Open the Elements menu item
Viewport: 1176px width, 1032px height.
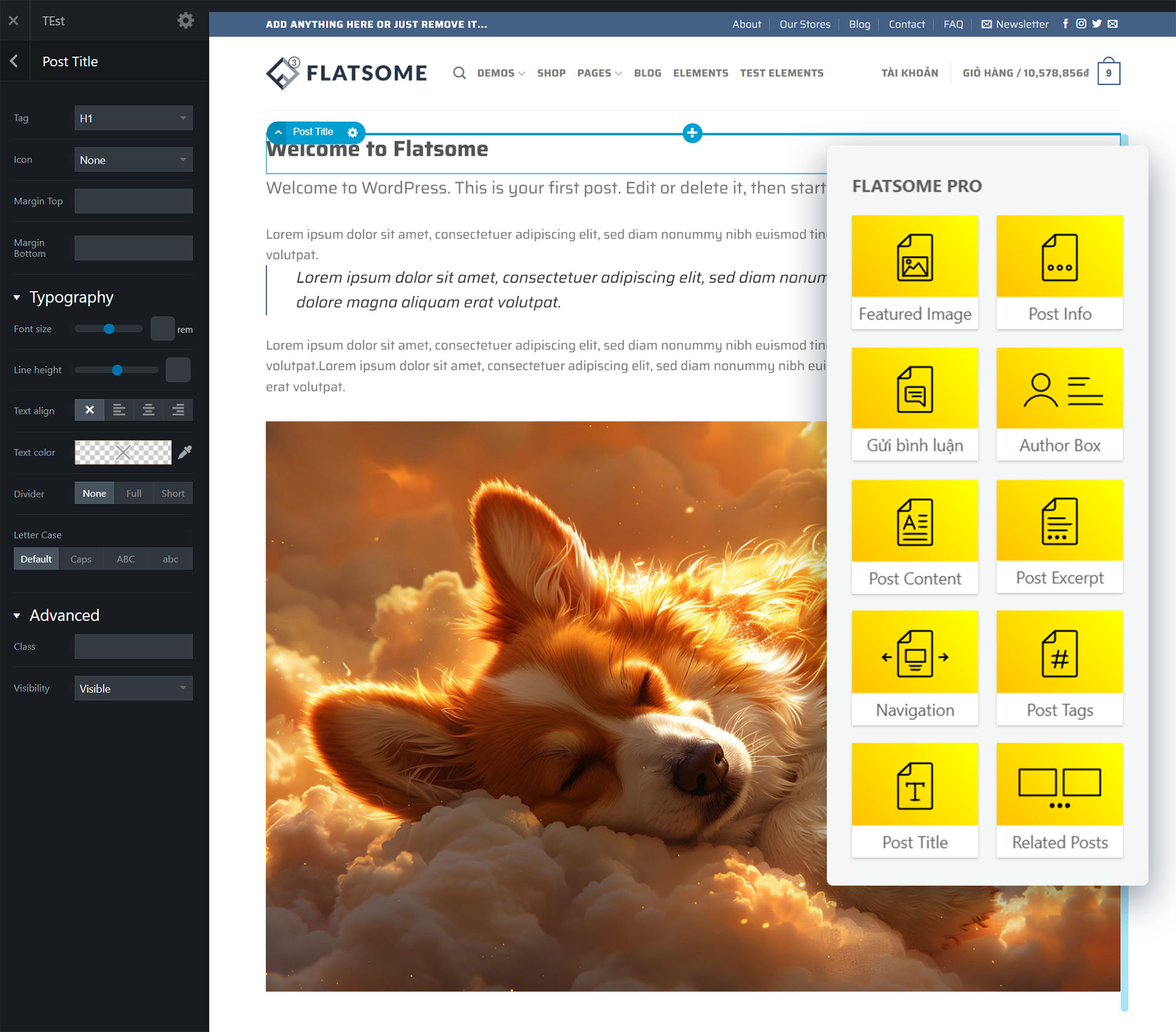700,73
